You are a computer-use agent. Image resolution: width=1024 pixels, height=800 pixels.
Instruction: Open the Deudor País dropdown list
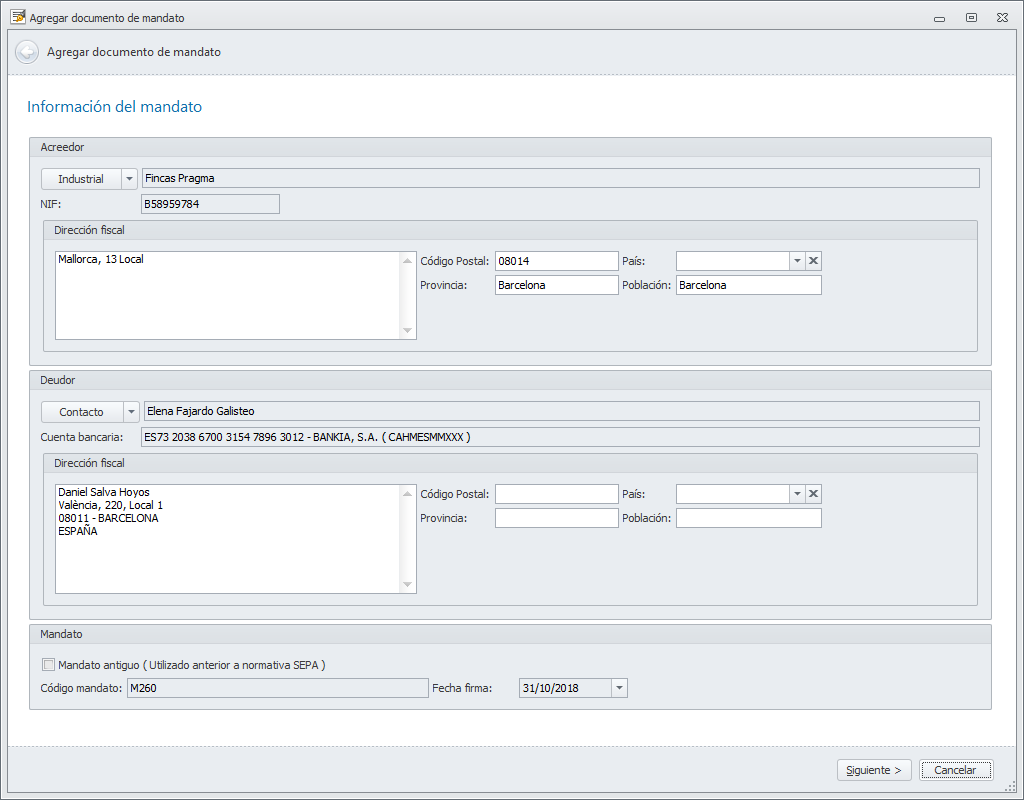pyautogui.click(x=797, y=494)
